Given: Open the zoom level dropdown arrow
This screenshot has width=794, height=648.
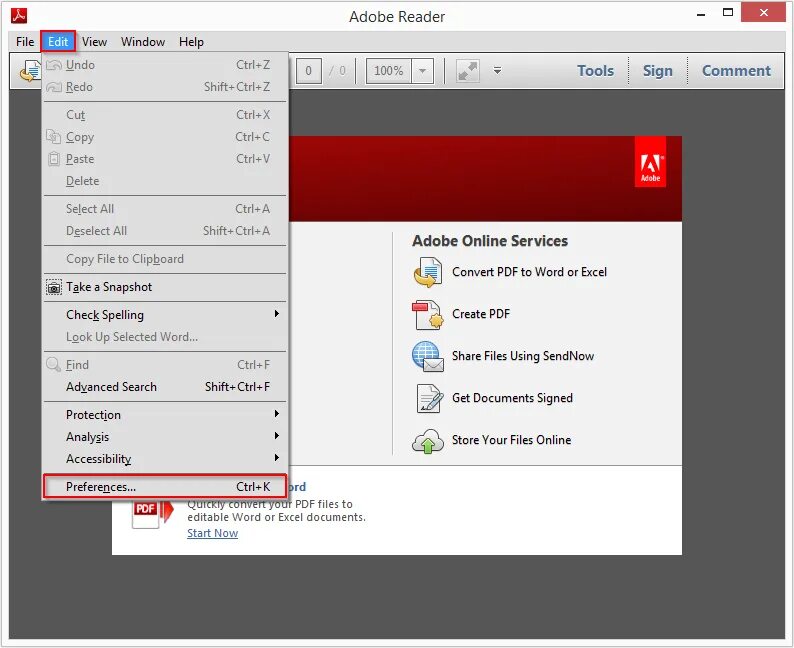Looking at the screenshot, I should 422,71.
